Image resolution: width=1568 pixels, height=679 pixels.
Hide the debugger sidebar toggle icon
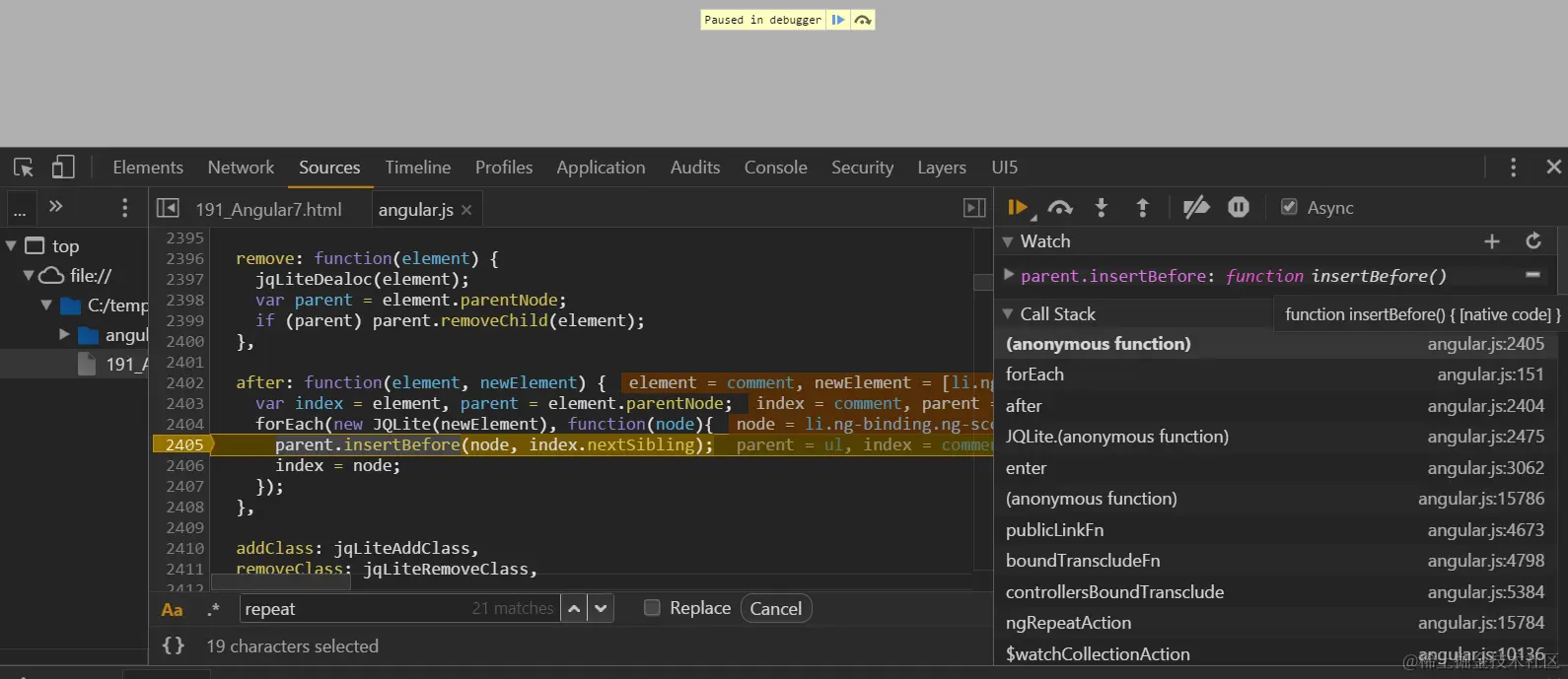pyautogui.click(x=974, y=208)
